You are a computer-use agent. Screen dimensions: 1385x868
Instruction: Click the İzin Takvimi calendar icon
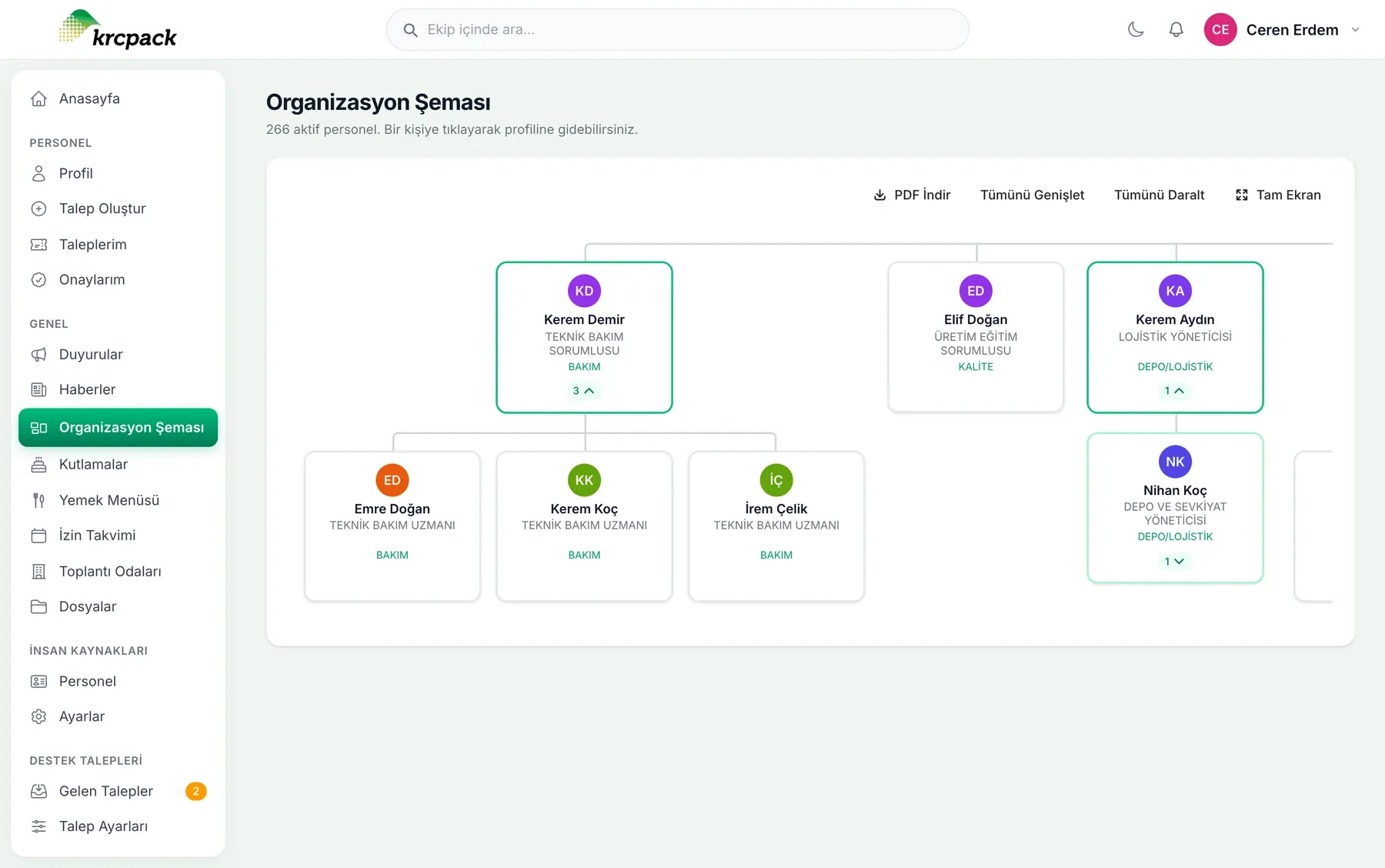pyautogui.click(x=38, y=536)
